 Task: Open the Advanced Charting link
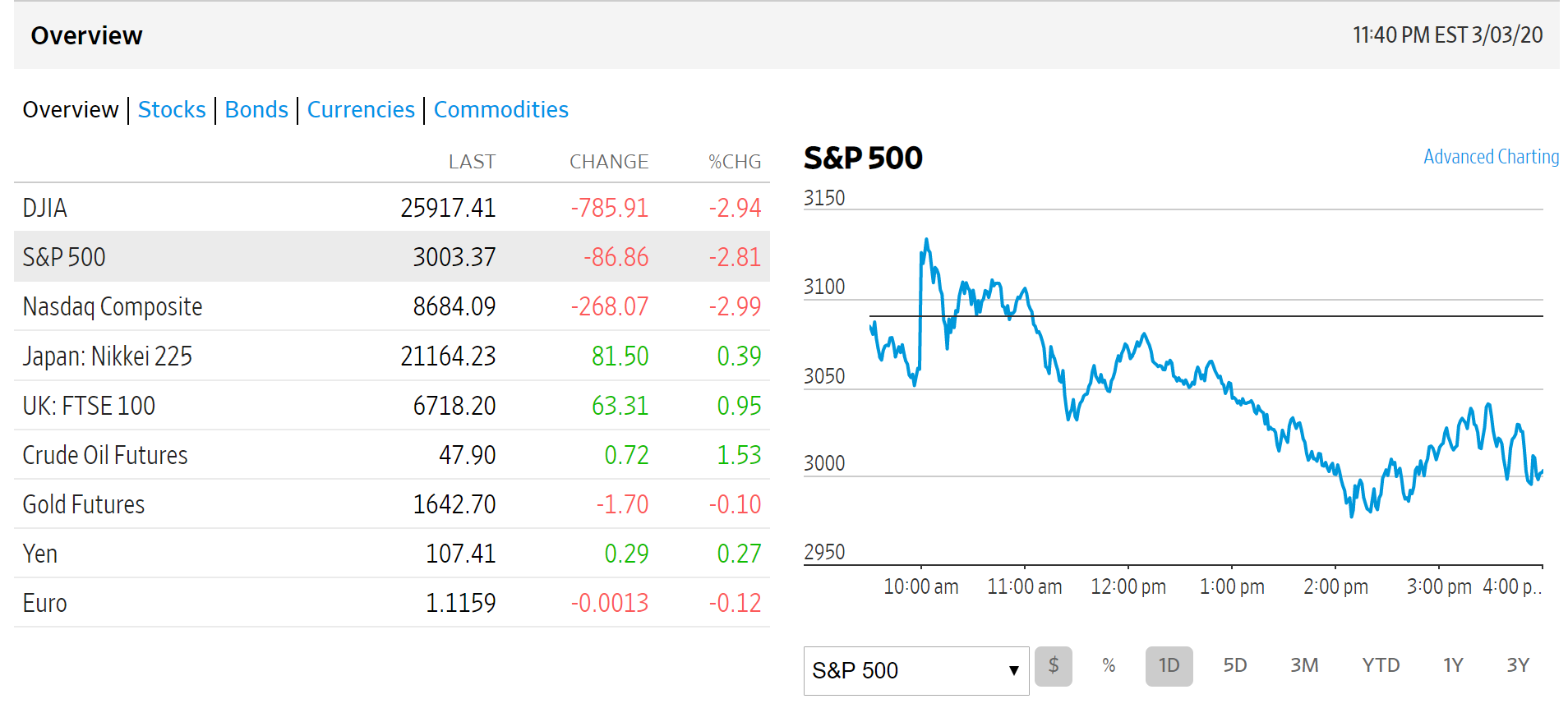(1490, 157)
